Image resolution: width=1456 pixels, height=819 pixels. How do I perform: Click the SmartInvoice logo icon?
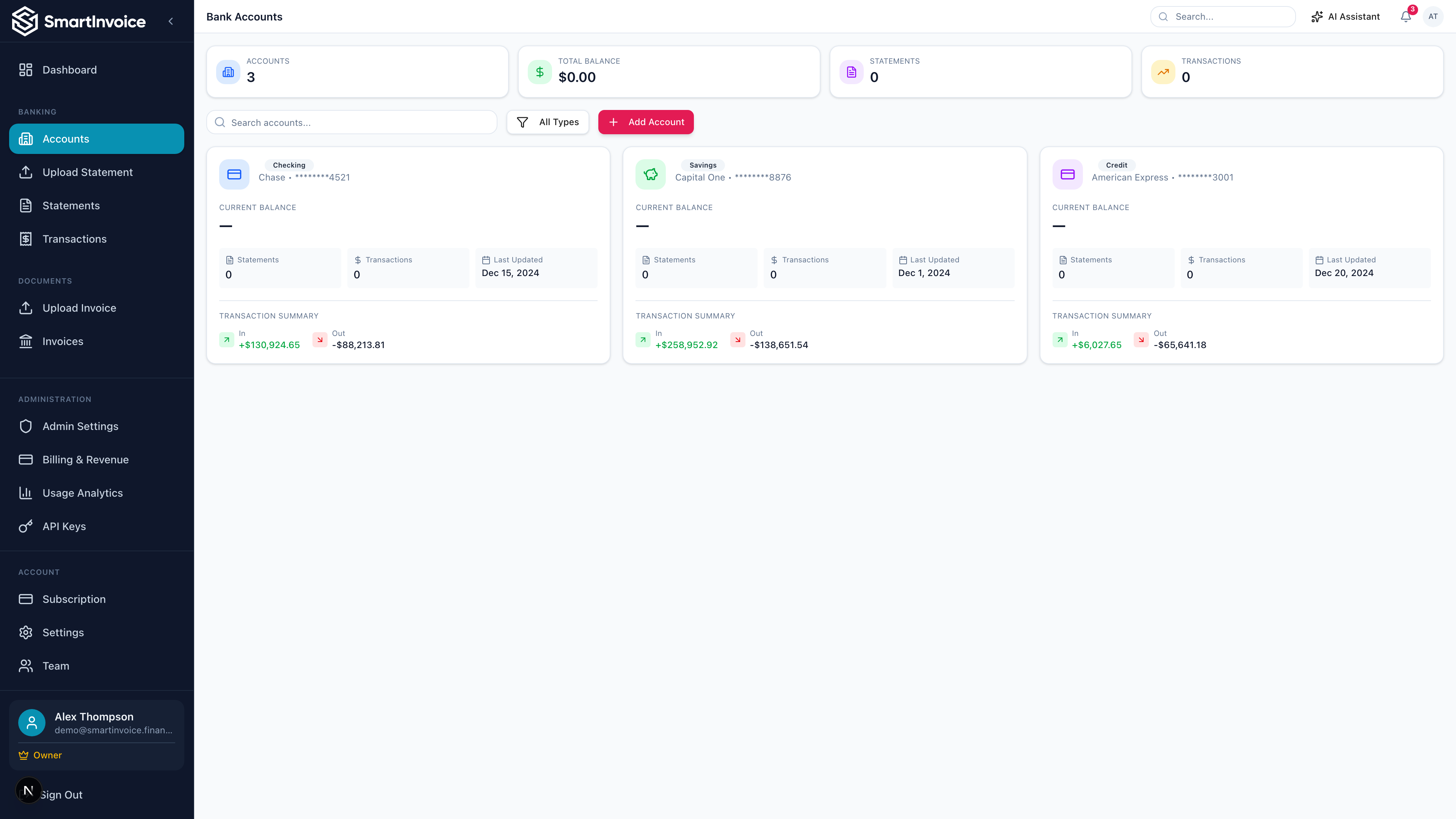25,22
